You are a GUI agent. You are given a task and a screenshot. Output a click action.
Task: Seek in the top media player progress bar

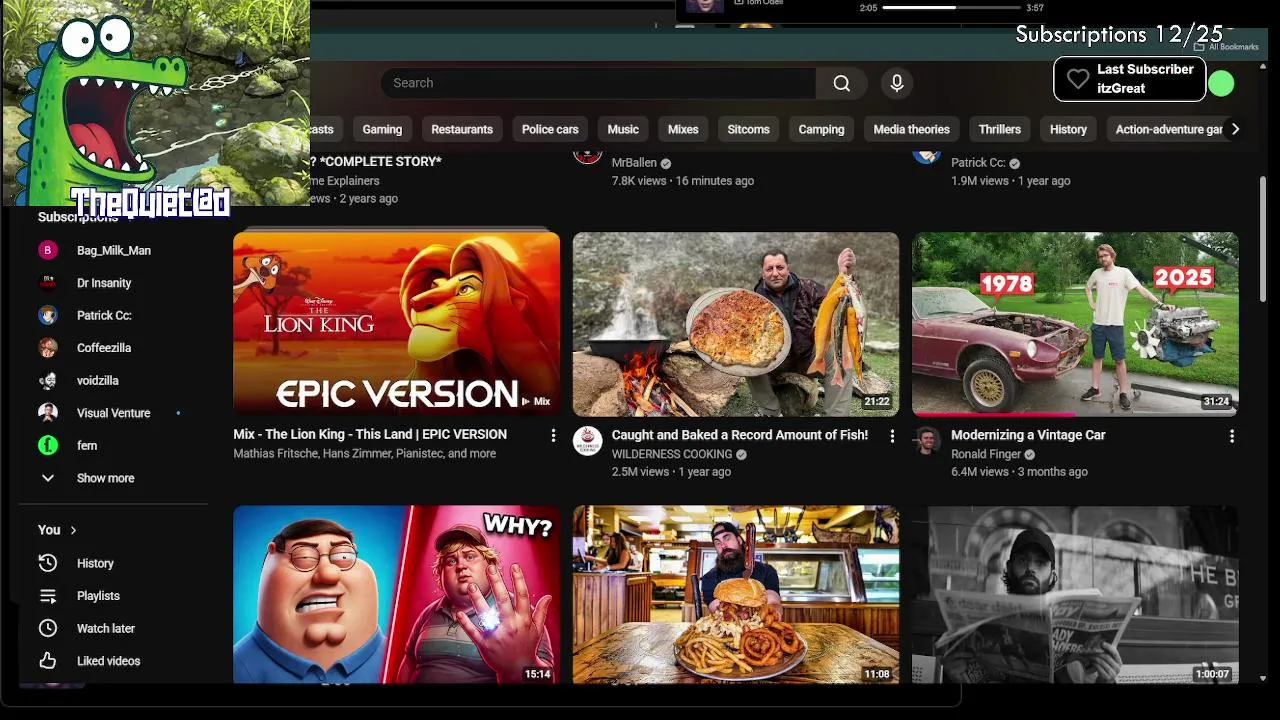(x=950, y=8)
